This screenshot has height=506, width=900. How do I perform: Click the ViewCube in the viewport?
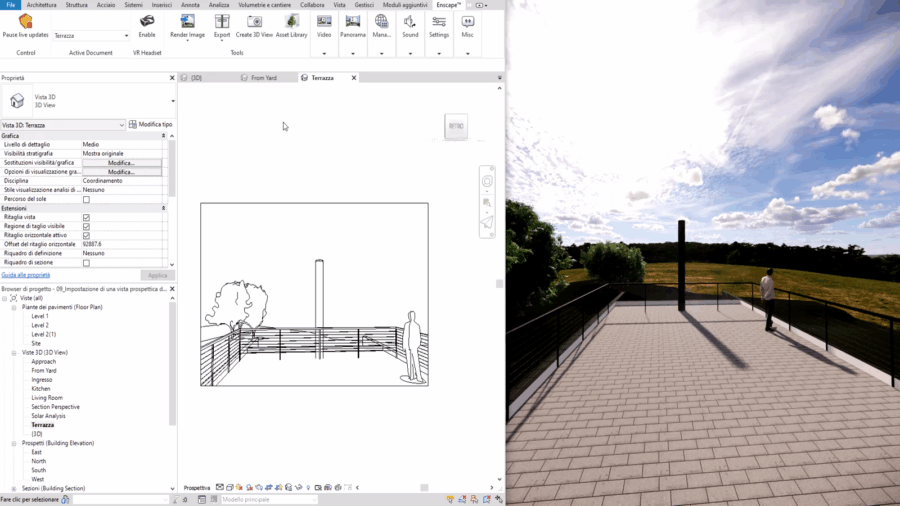456,126
